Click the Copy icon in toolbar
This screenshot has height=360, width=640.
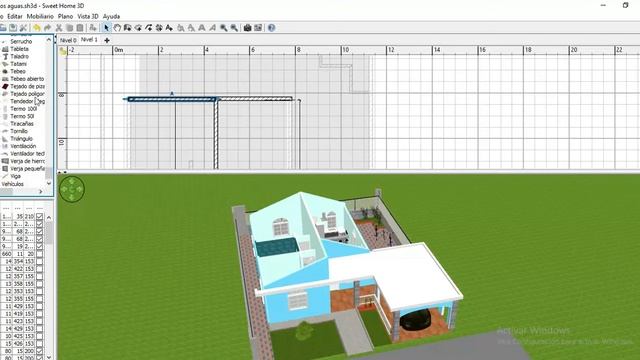point(69,28)
